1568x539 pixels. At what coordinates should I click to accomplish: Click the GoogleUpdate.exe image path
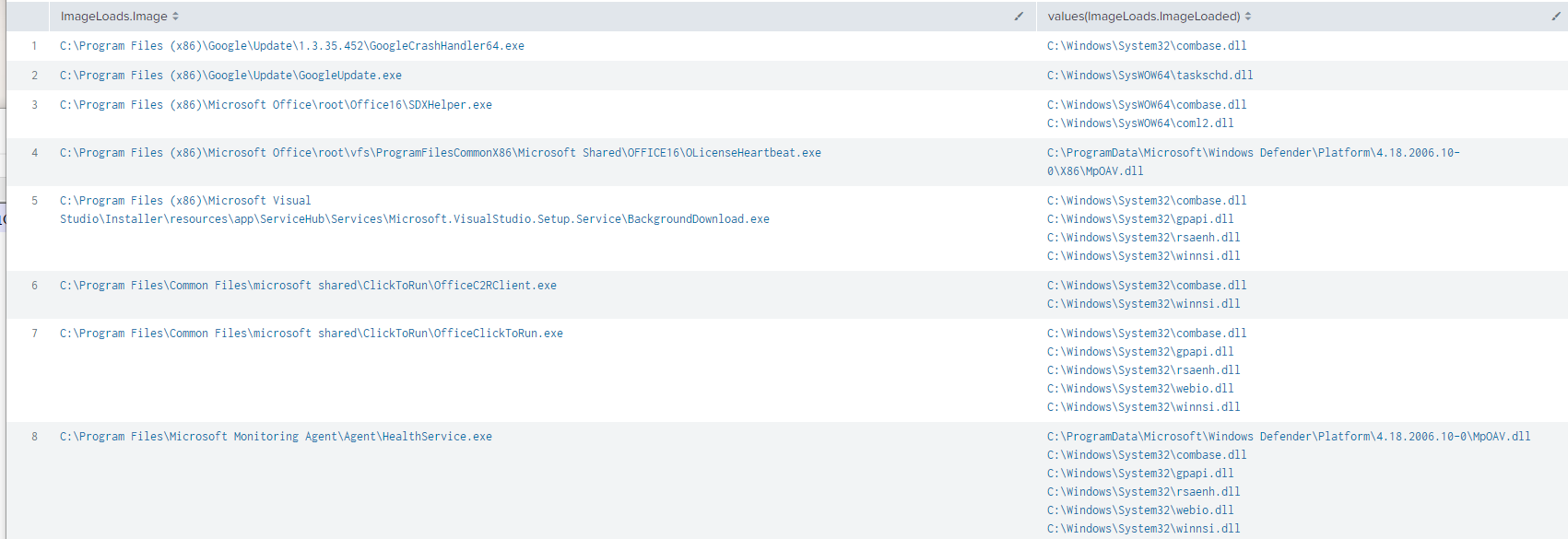coord(230,76)
